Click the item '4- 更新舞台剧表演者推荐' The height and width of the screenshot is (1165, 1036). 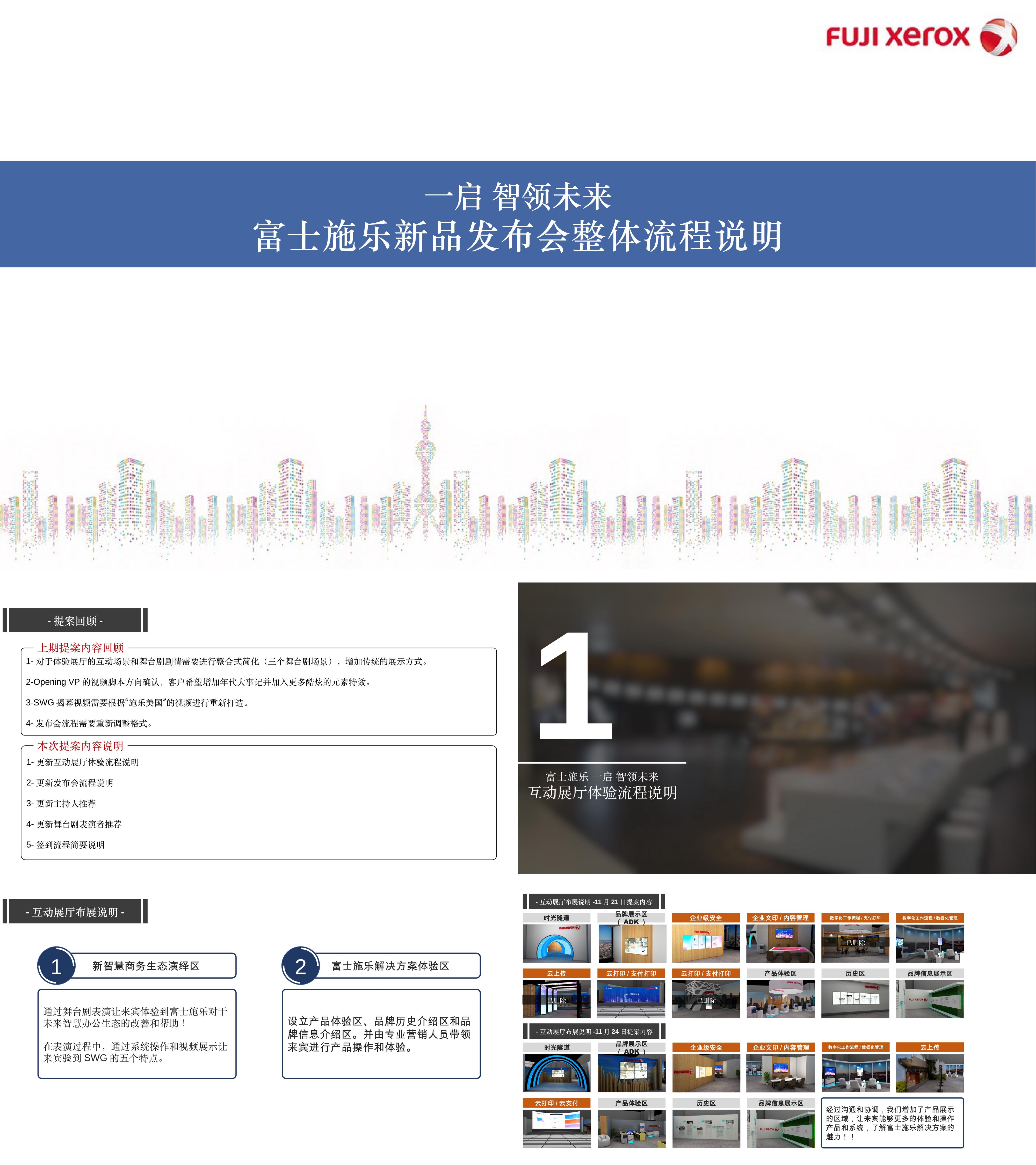click(74, 824)
